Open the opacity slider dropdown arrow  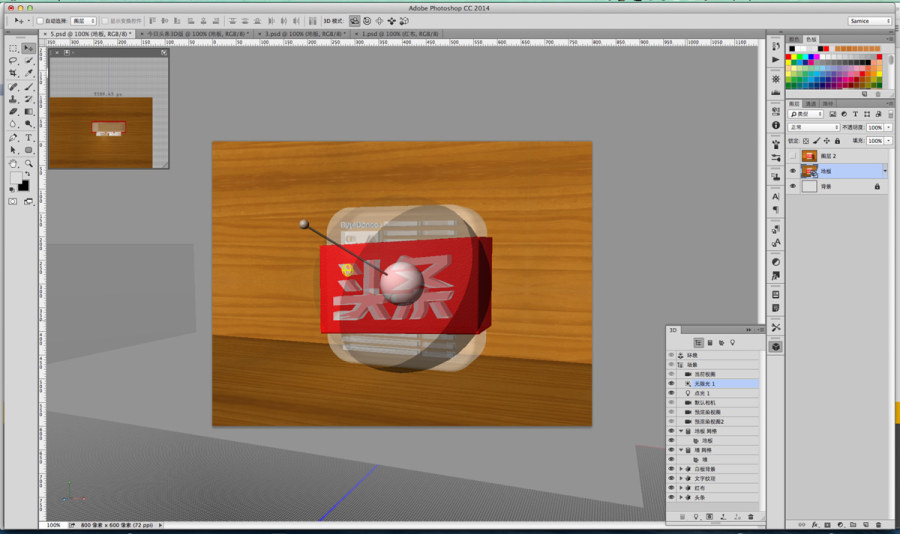click(x=889, y=127)
